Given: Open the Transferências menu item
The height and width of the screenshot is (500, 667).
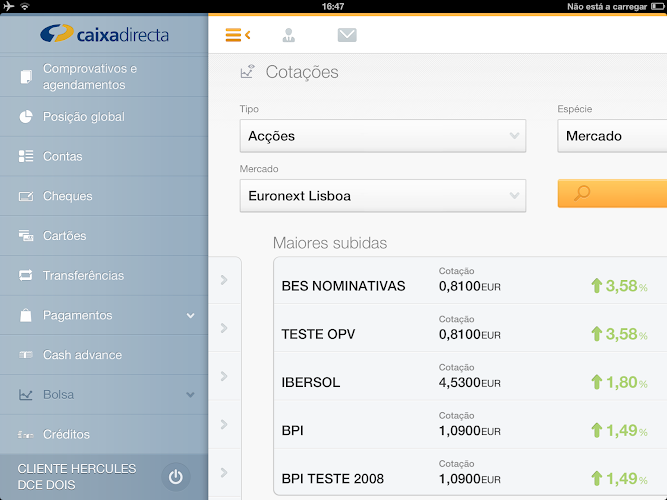Looking at the screenshot, I should coord(104,275).
